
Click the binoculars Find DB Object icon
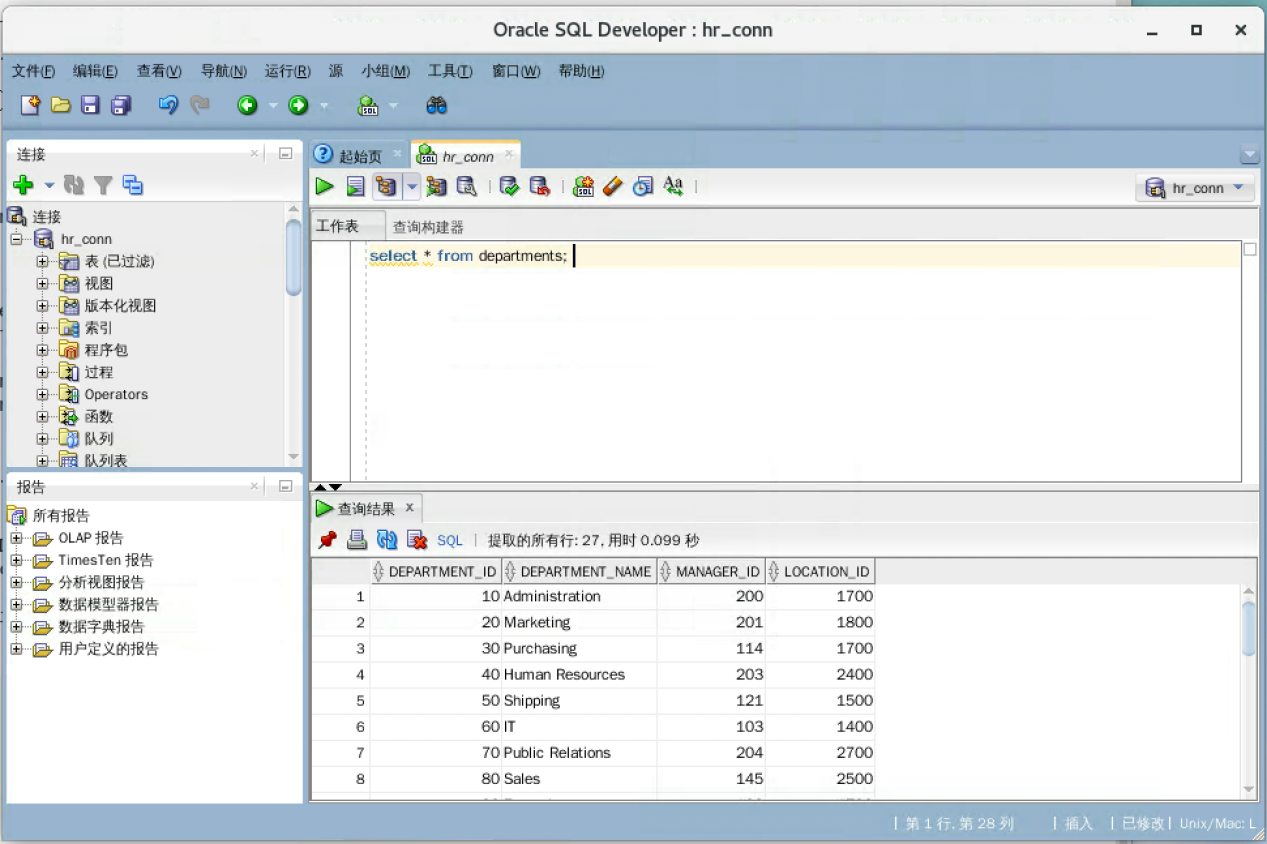tap(436, 105)
